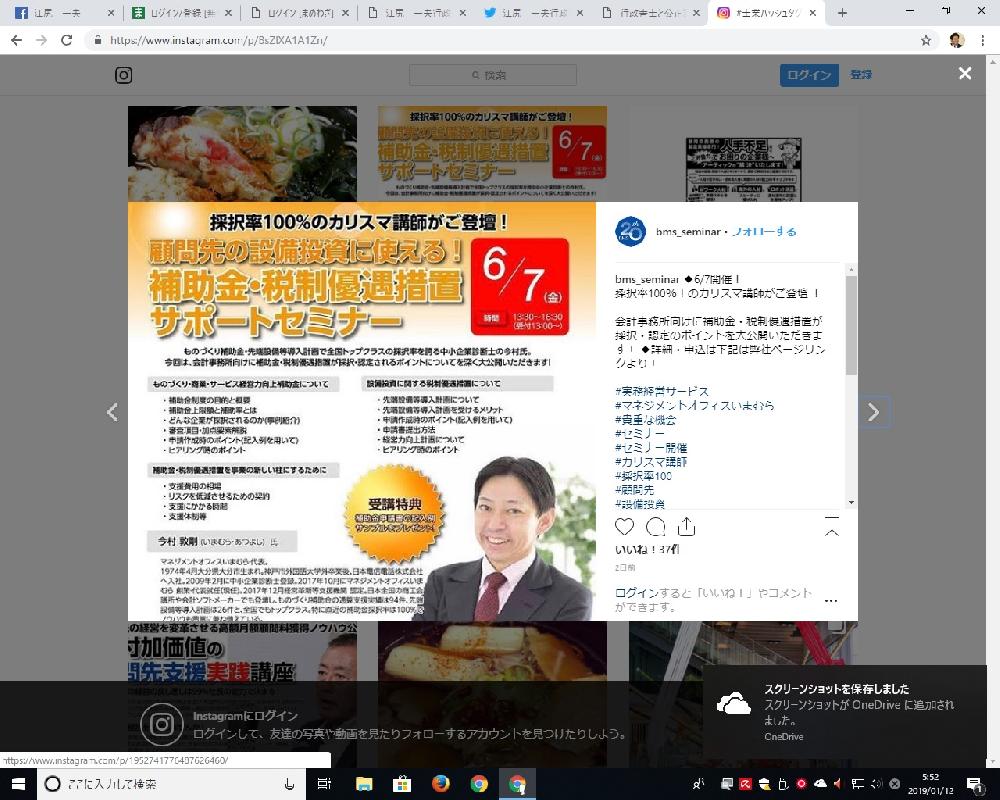Image resolution: width=1000 pixels, height=800 pixels.
Task: Open the Chrome three-dot menu
Action: [x=983, y=40]
